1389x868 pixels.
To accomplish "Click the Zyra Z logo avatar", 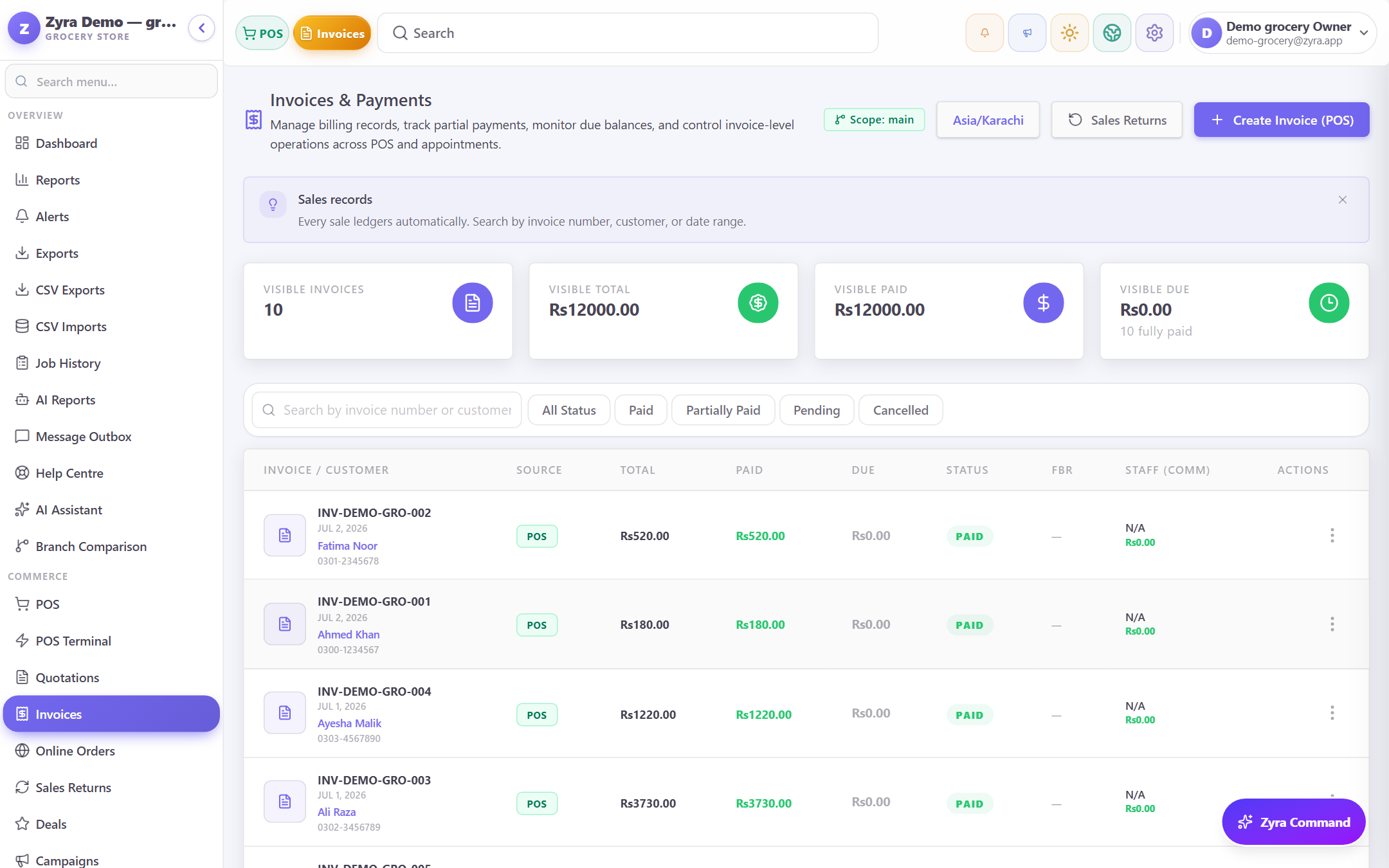I will coord(24,28).
